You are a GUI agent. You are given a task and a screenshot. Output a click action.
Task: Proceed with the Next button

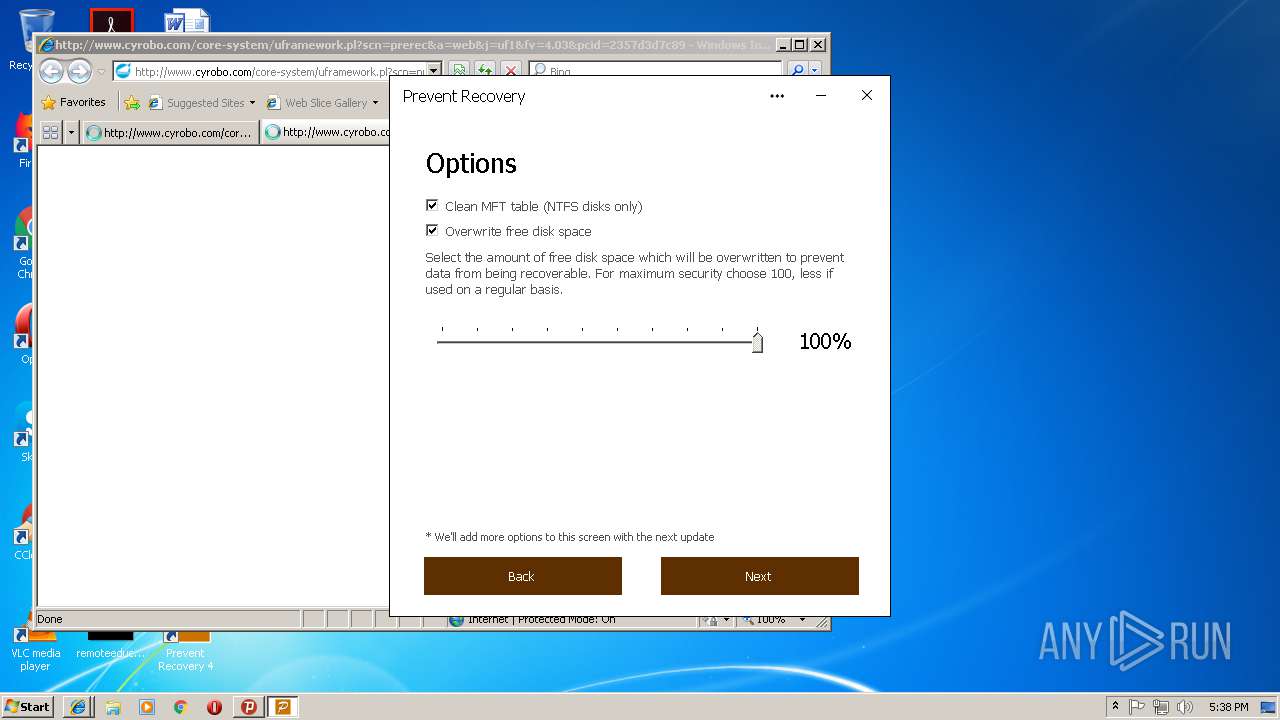pos(760,576)
